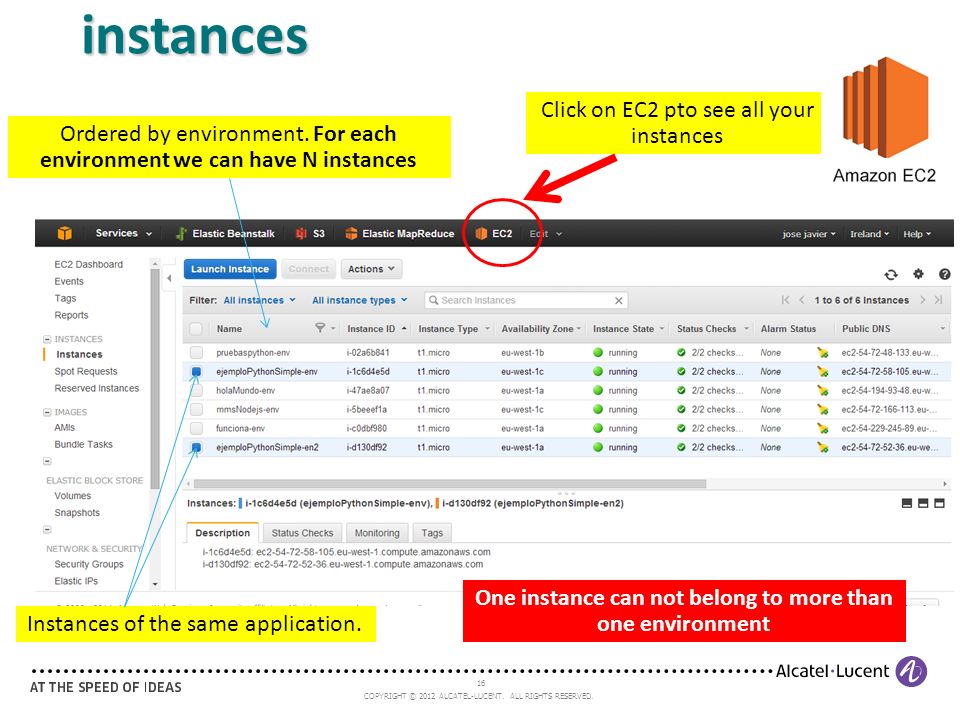Click the AWS console cube home icon
Viewport: 960px width, 720px height.
pos(64,233)
